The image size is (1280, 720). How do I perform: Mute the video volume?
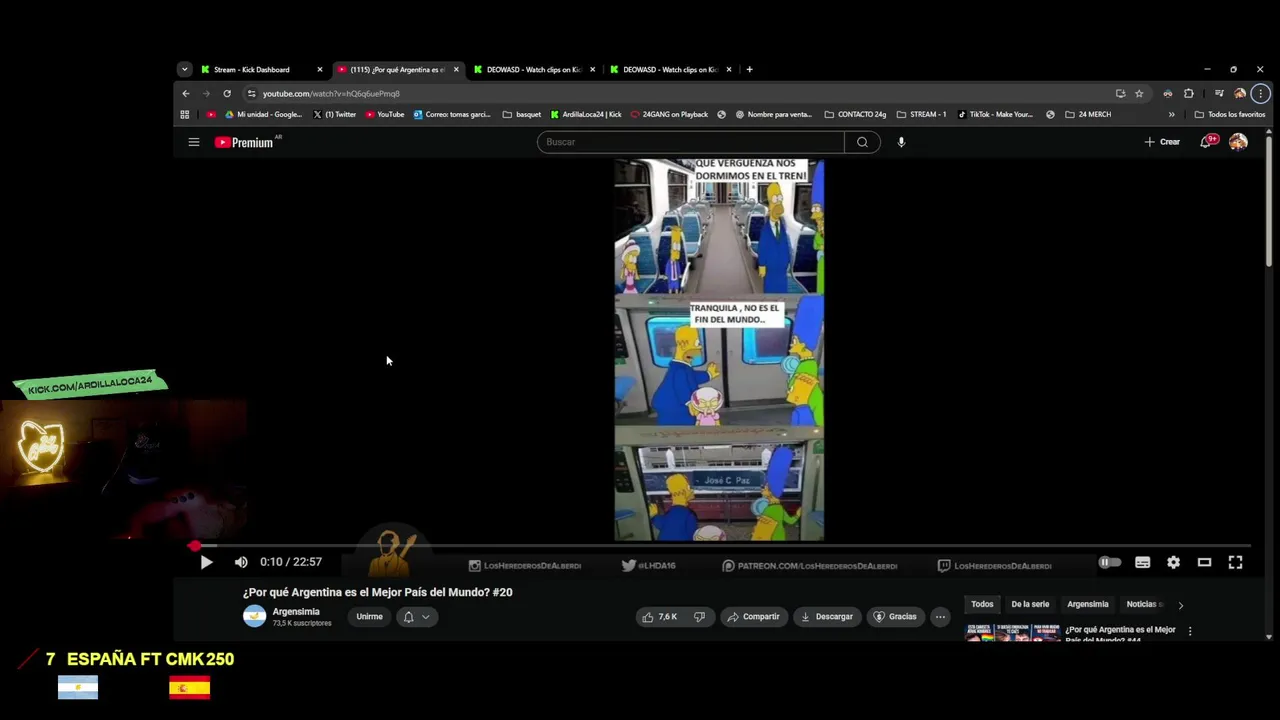pyautogui.click(x=241, y=562)
